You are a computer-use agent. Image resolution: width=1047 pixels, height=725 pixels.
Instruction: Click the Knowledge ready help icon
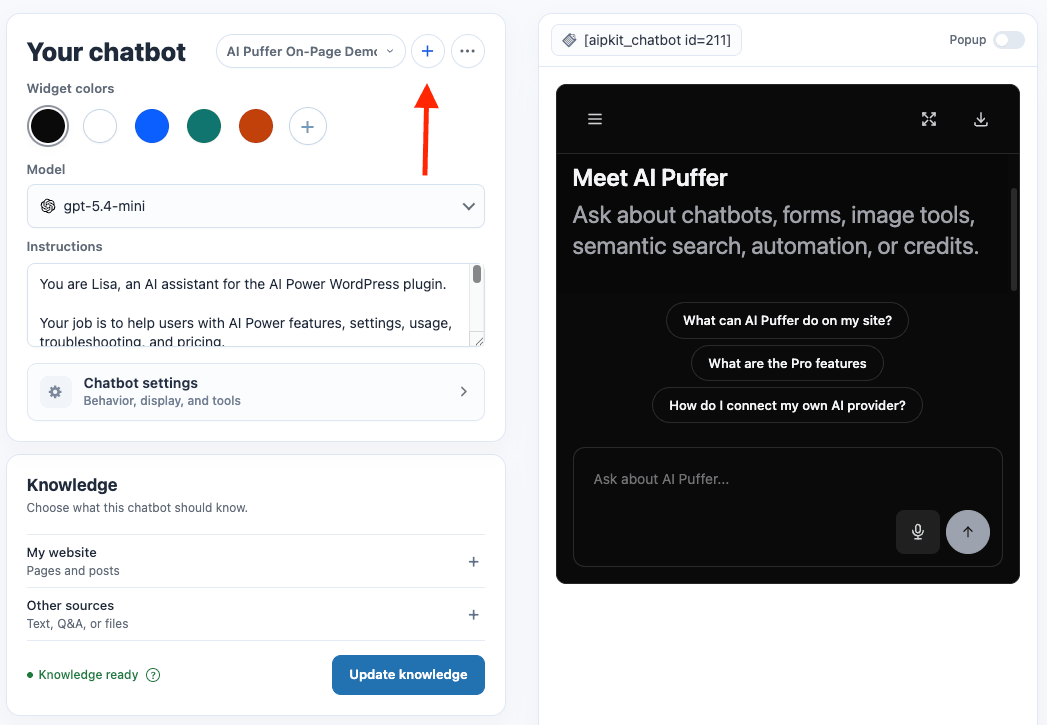(153, 675)
